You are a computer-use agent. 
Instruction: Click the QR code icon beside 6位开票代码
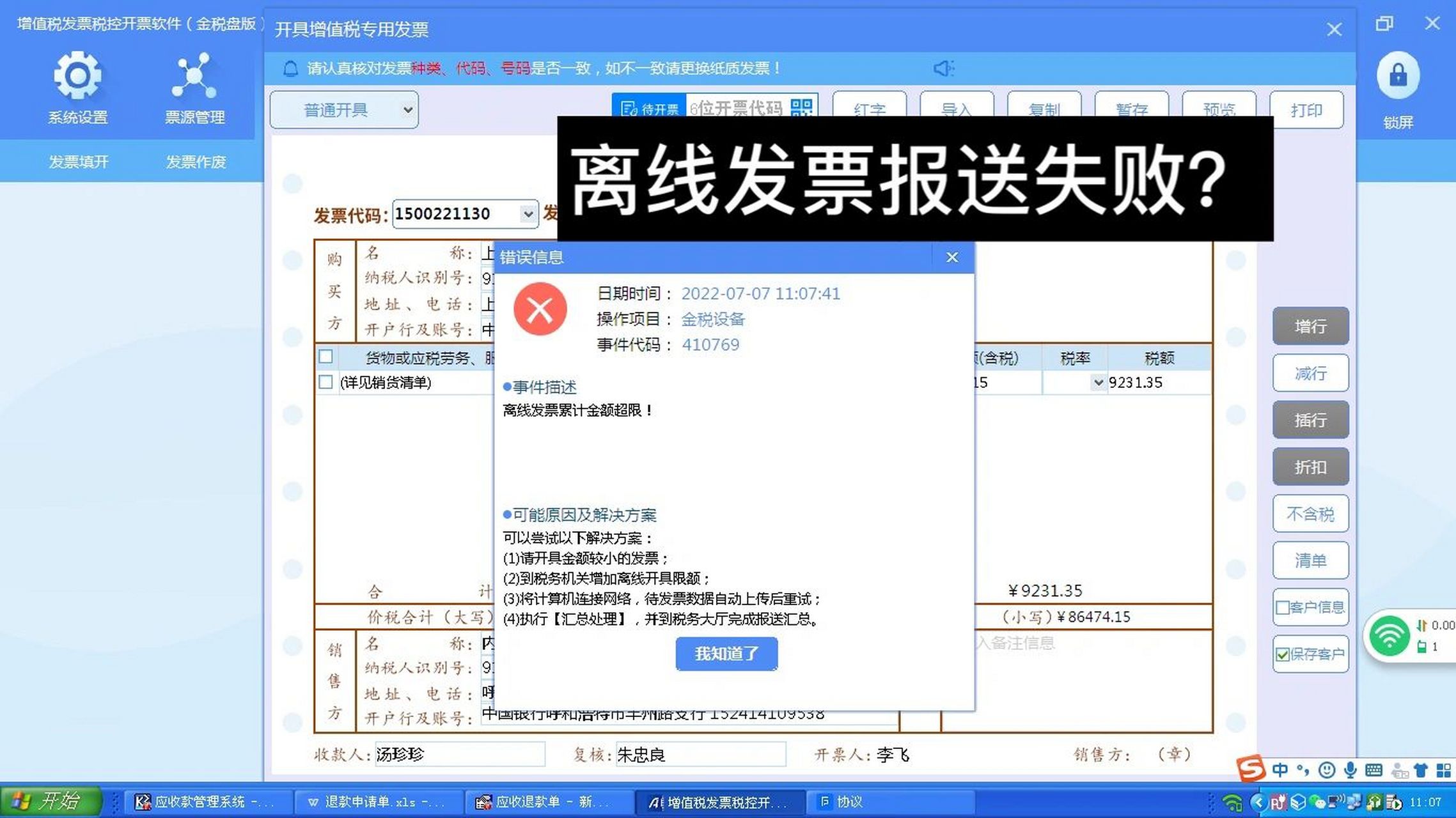[804, 108]
